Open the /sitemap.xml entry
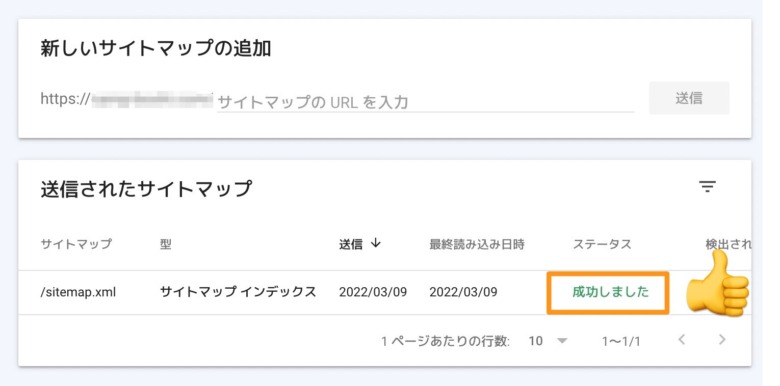 click(x=78, y=292)
